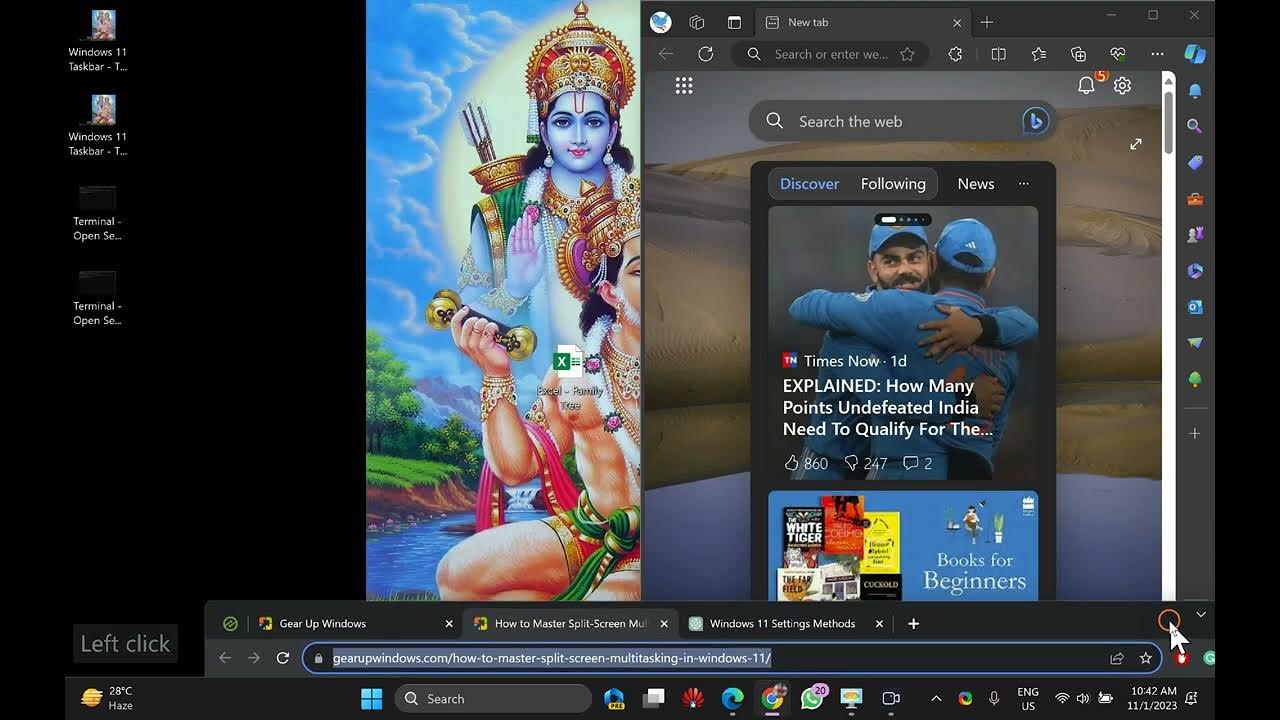Like the India story showing 860
Screen dimensions: 1280x720
click(806, 463)
